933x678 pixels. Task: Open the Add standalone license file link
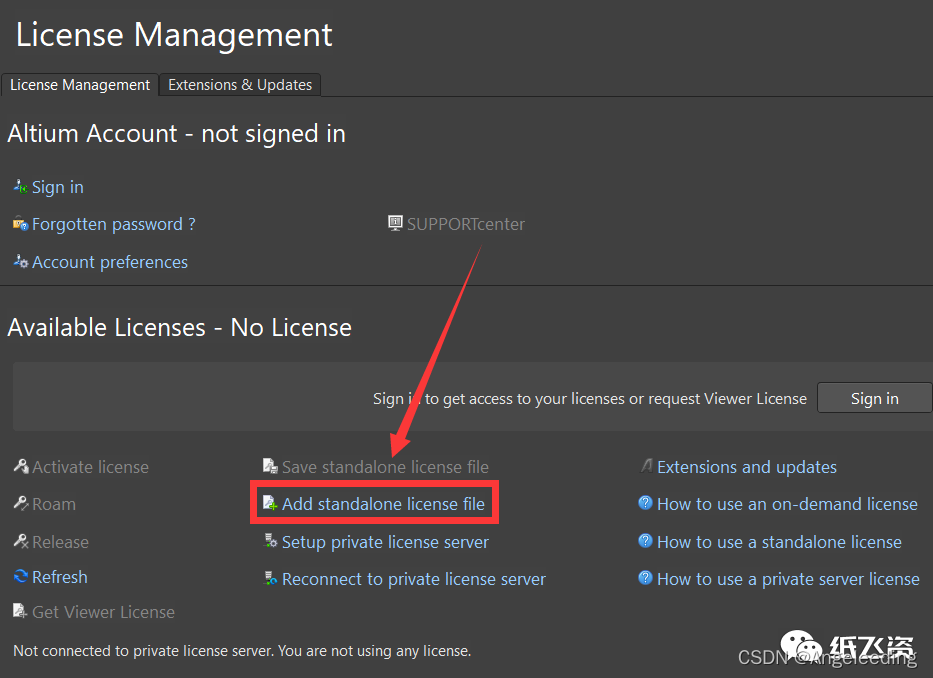coord(383,504)
